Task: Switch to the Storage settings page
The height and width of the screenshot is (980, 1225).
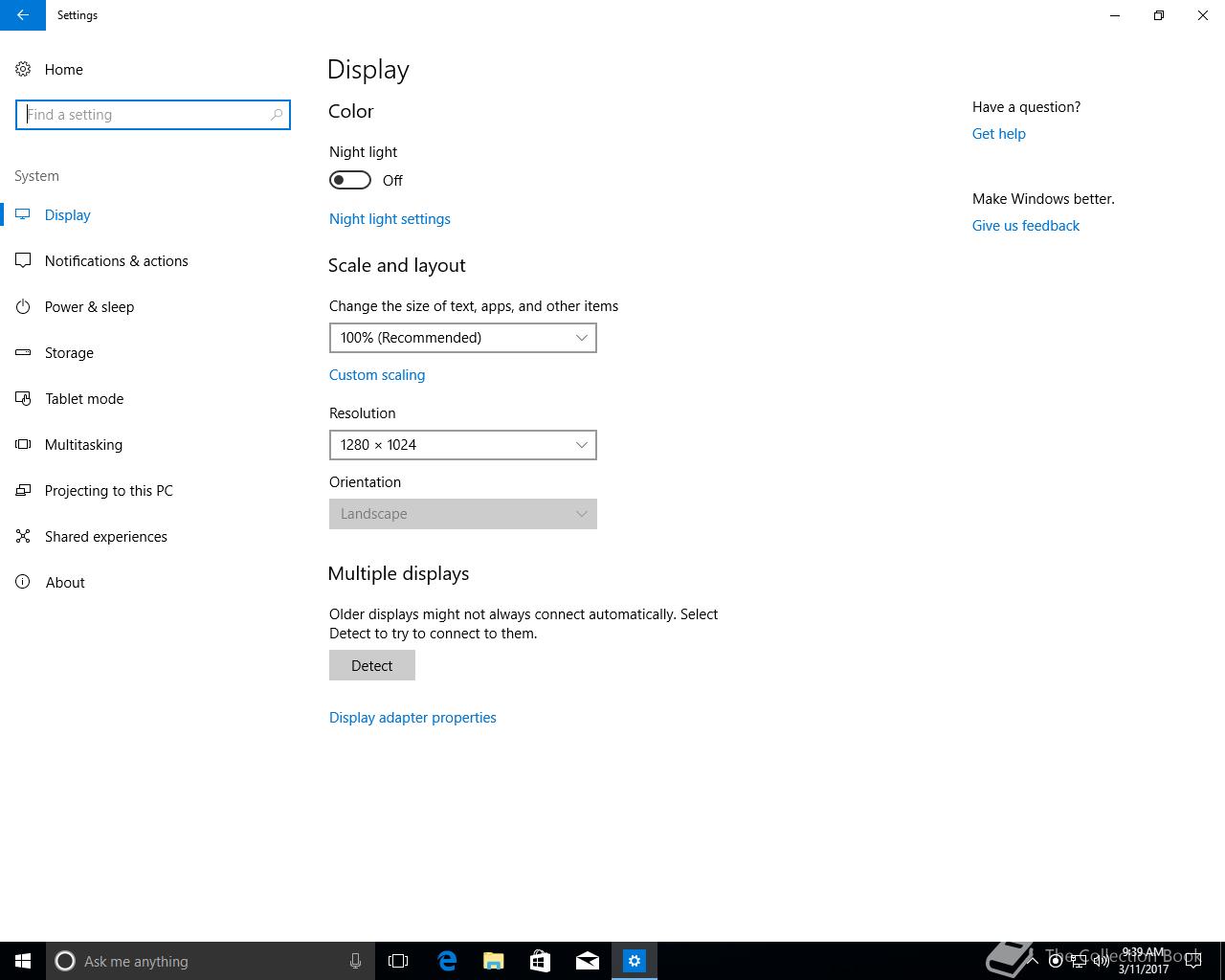Action: pyautogui.click(x=70, y=353)
